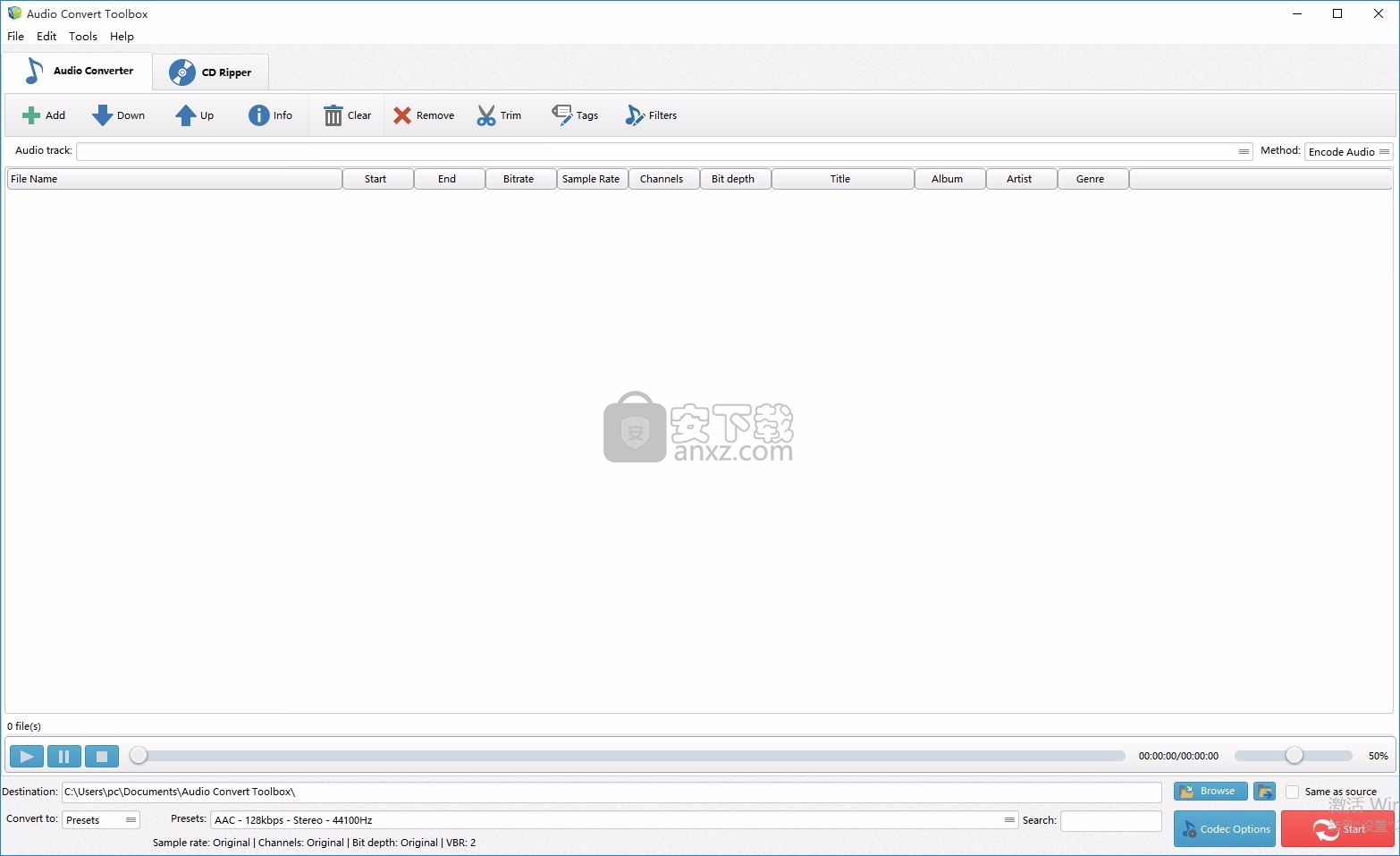Click the 00:00:00/00:00:00 time display

click(x=1178, y=756)
